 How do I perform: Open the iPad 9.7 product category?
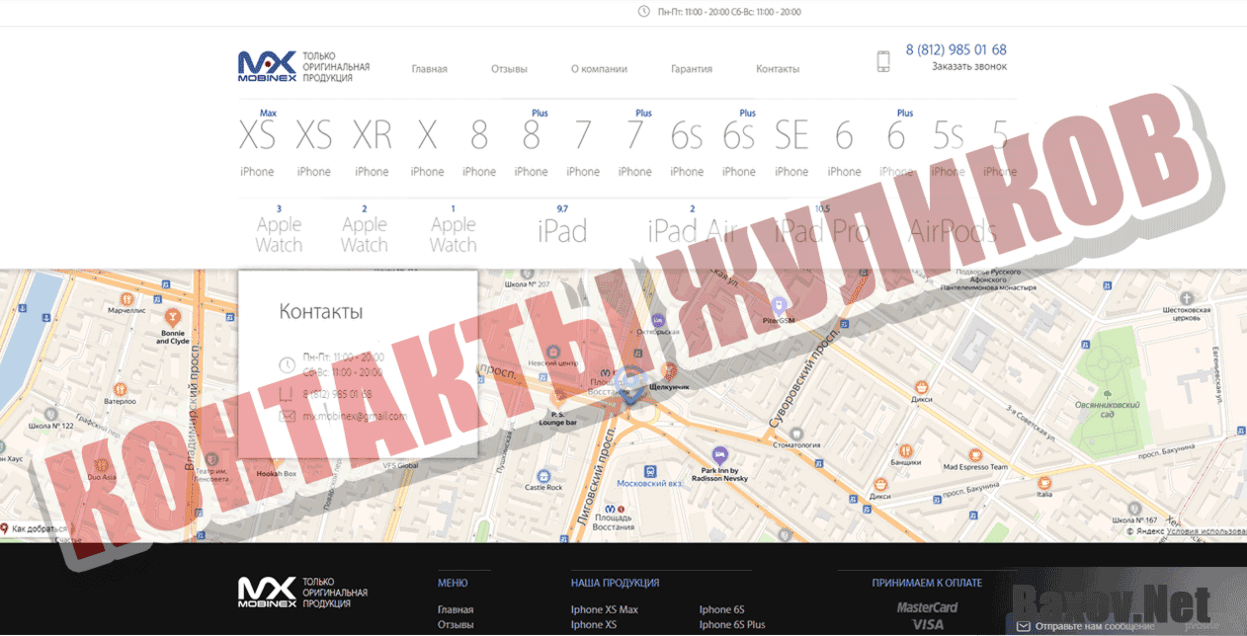[x=562, y=229]
